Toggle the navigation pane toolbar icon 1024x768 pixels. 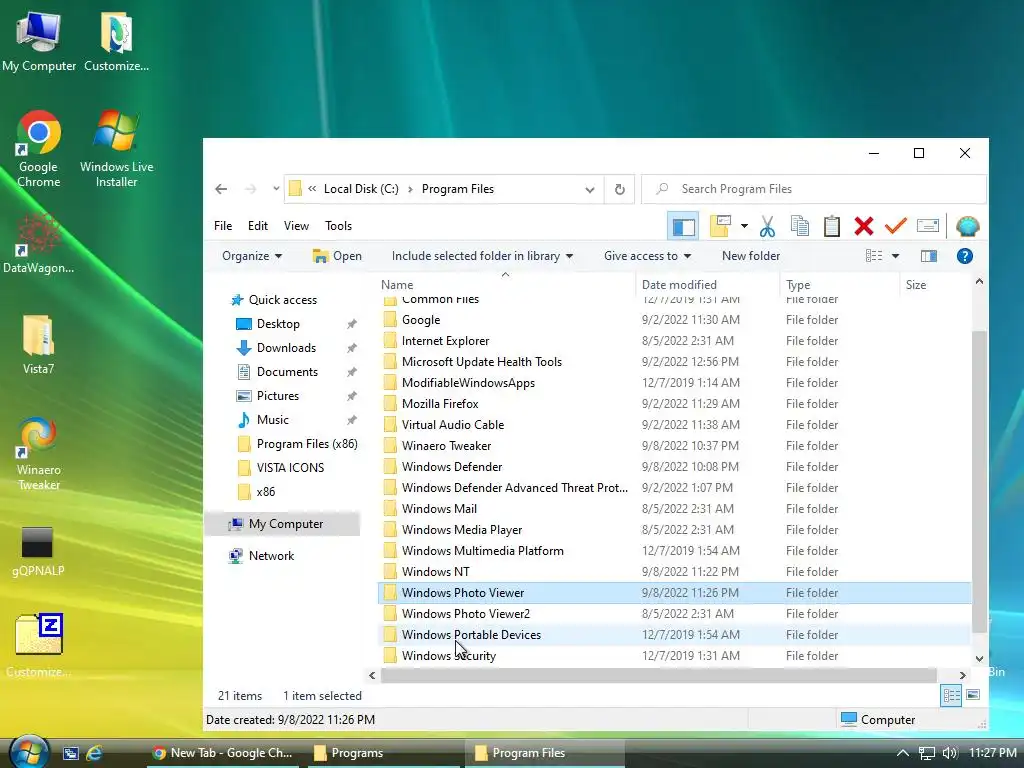click(683, 227)
